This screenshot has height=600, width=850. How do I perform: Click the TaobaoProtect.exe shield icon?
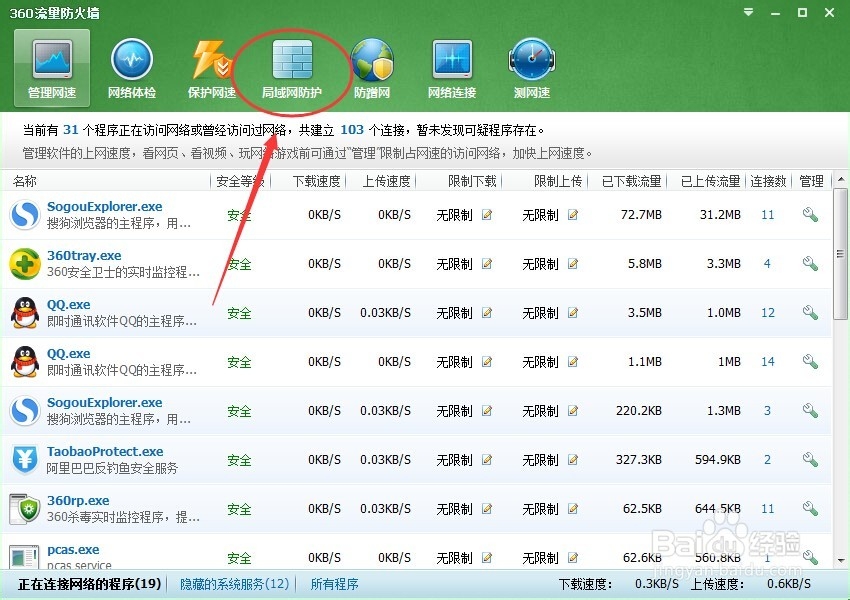24,460
